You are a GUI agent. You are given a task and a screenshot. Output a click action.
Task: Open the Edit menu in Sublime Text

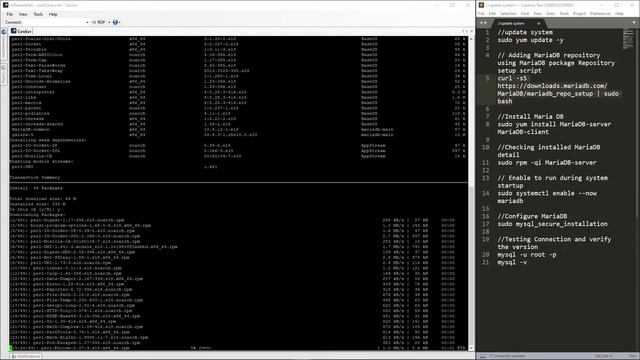tap(492, 14)
